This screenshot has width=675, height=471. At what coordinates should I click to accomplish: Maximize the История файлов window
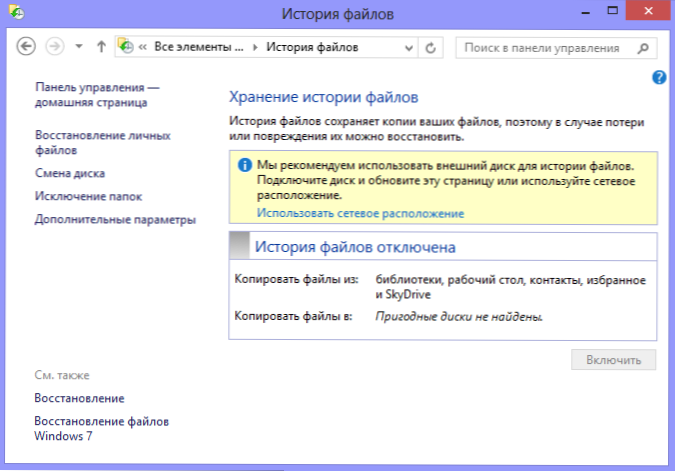(x=612, y=11)
